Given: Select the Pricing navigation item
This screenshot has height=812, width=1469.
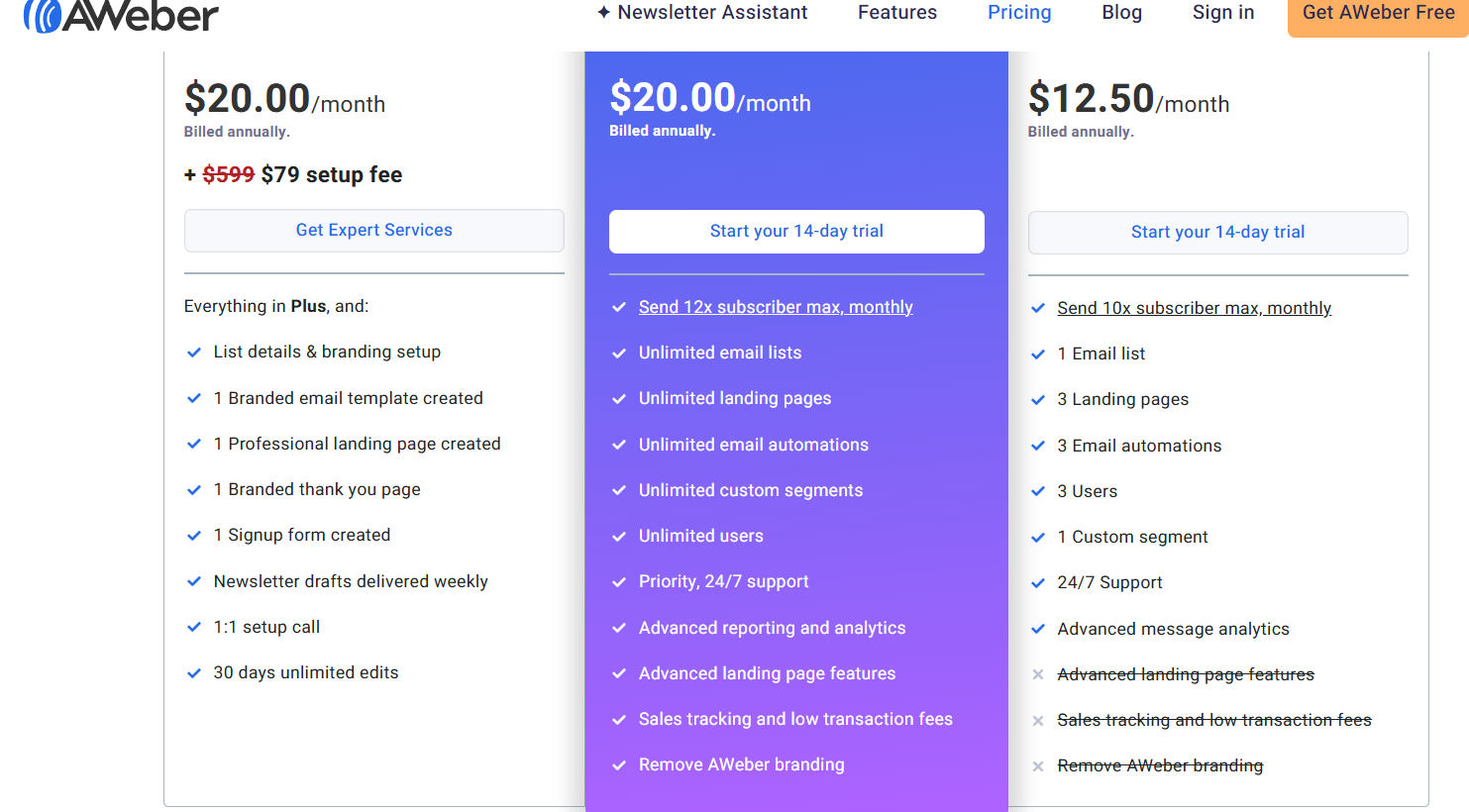Looking at the screenshot, I should (x=1019, y=12).
